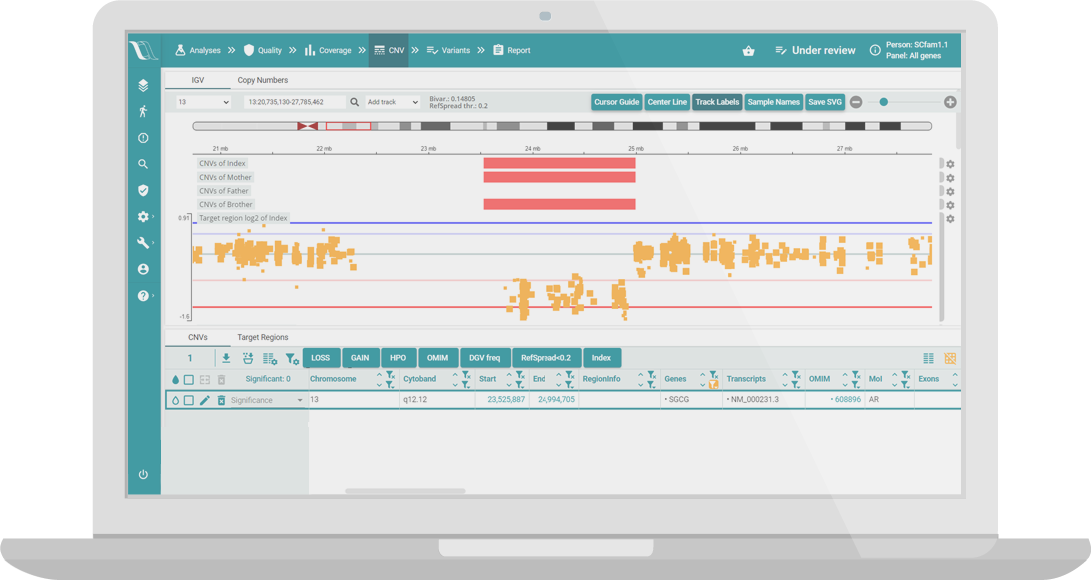Open the chromosome 13 dropdown
The image size is (1091, 580).
tap(203, 102)
